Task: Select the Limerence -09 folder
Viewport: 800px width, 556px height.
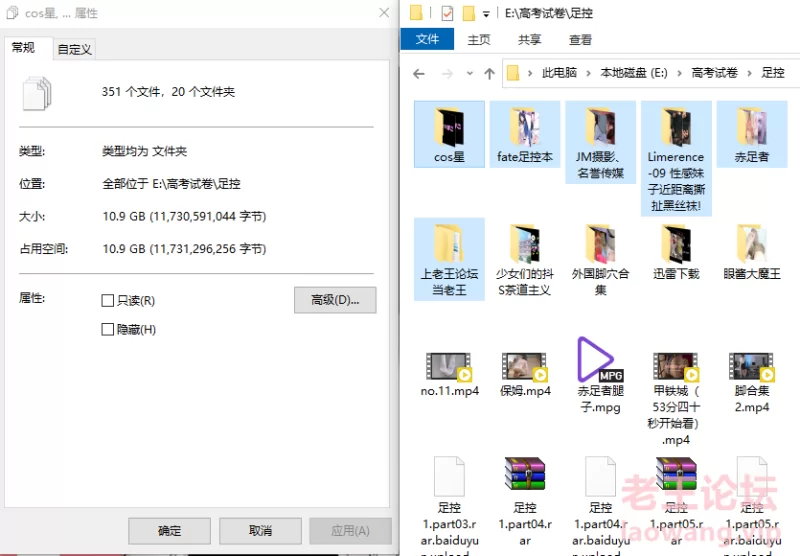Action: click(676, 158)
